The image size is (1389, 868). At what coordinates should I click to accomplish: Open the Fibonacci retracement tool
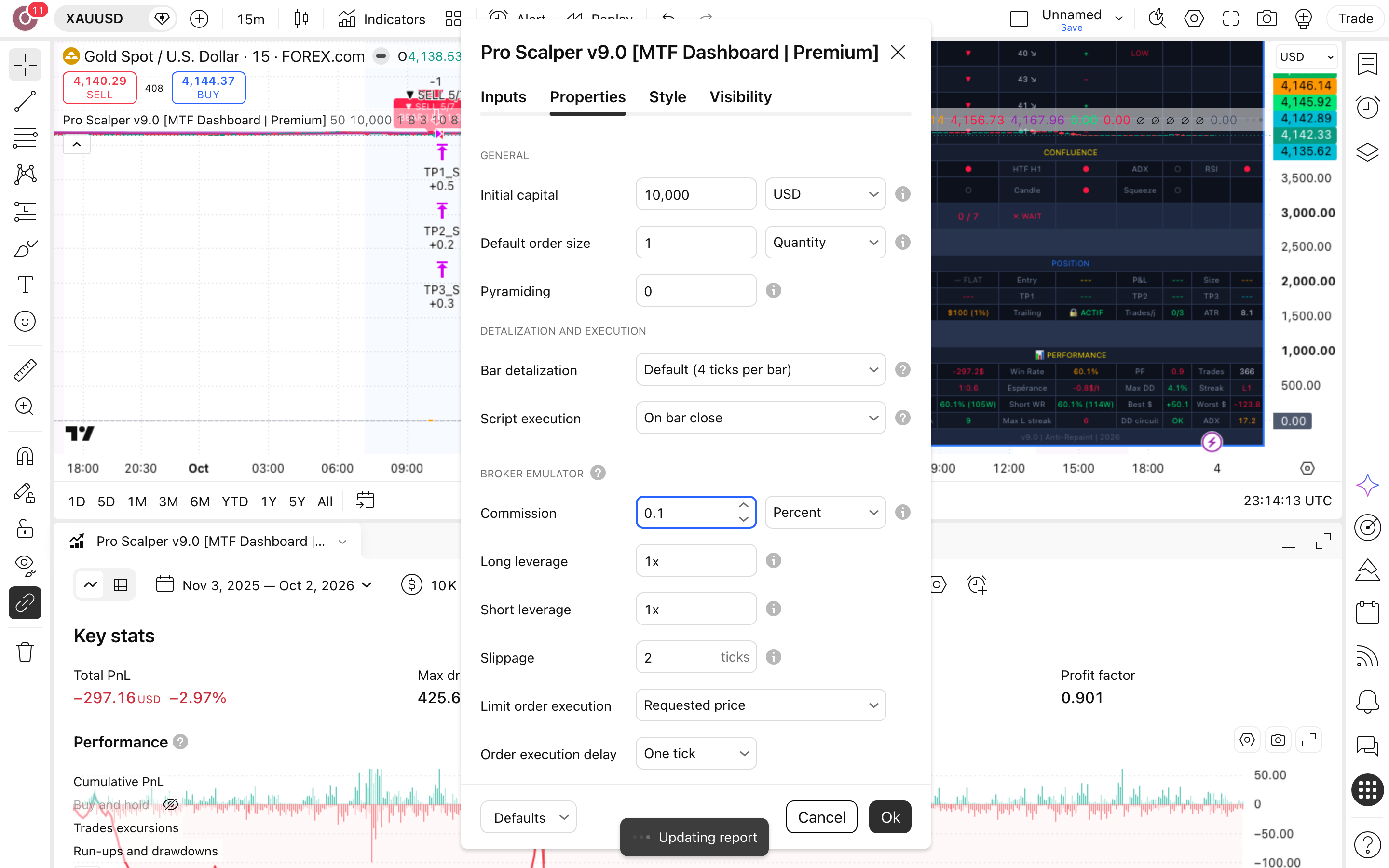[x=25, y=138]
